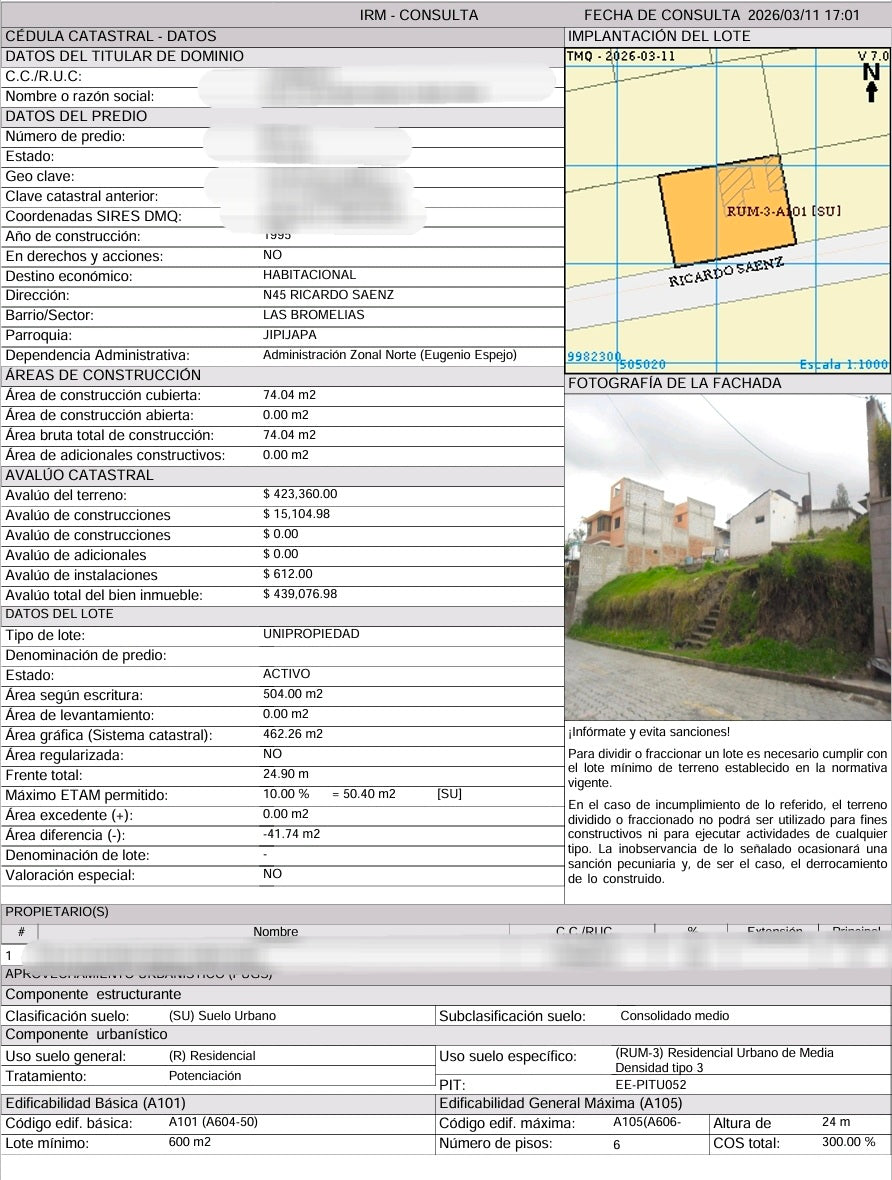Click basic edificability code 'A101 (A604-50)'
Viewport: 892px width, 1180px height.
[213, 1122]
